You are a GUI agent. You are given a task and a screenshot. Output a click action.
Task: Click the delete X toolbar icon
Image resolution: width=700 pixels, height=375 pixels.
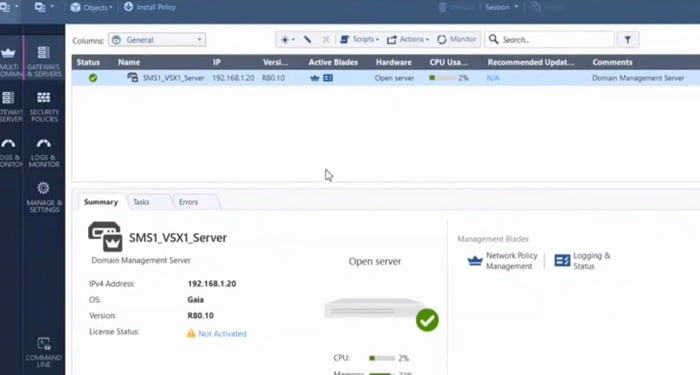pos(325,40)
